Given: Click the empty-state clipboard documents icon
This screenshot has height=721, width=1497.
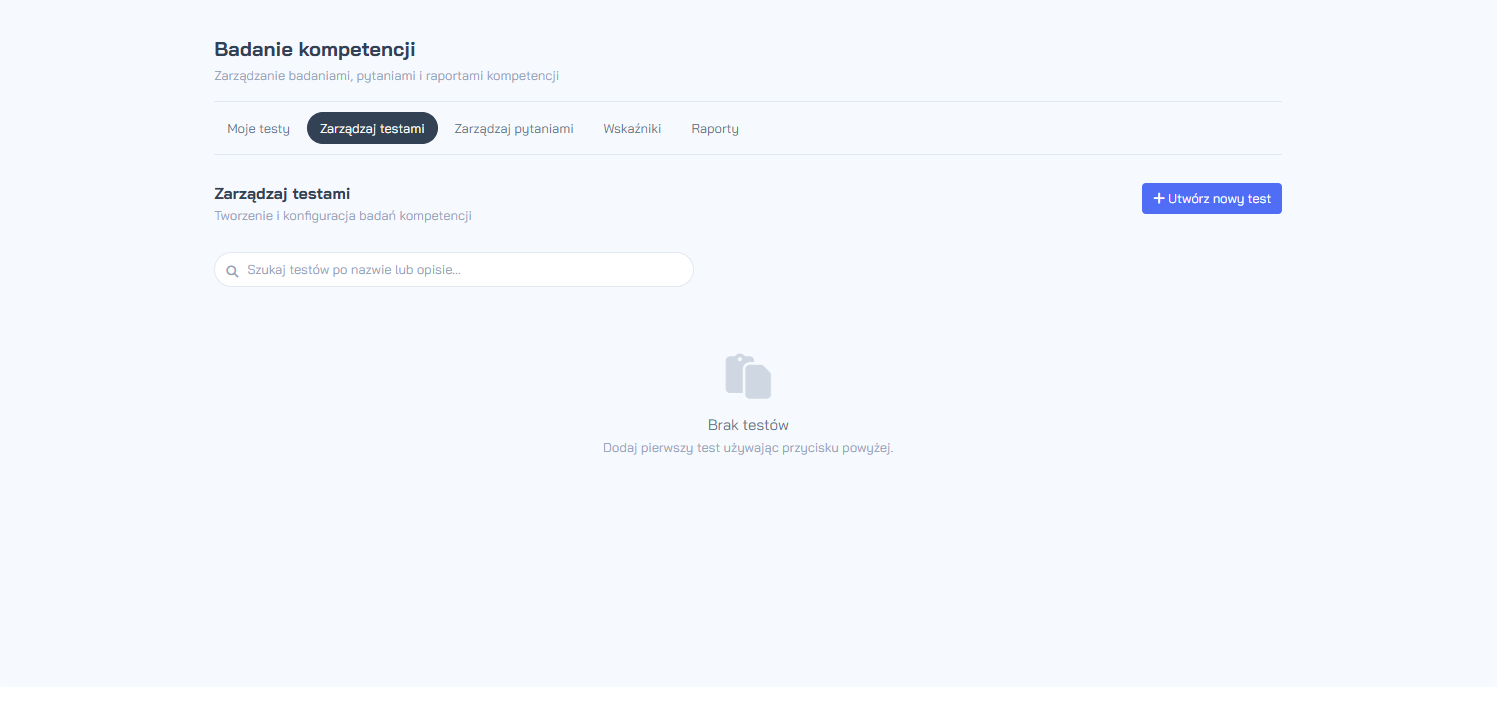Looking at the screenshot, I should coord(748,376).
